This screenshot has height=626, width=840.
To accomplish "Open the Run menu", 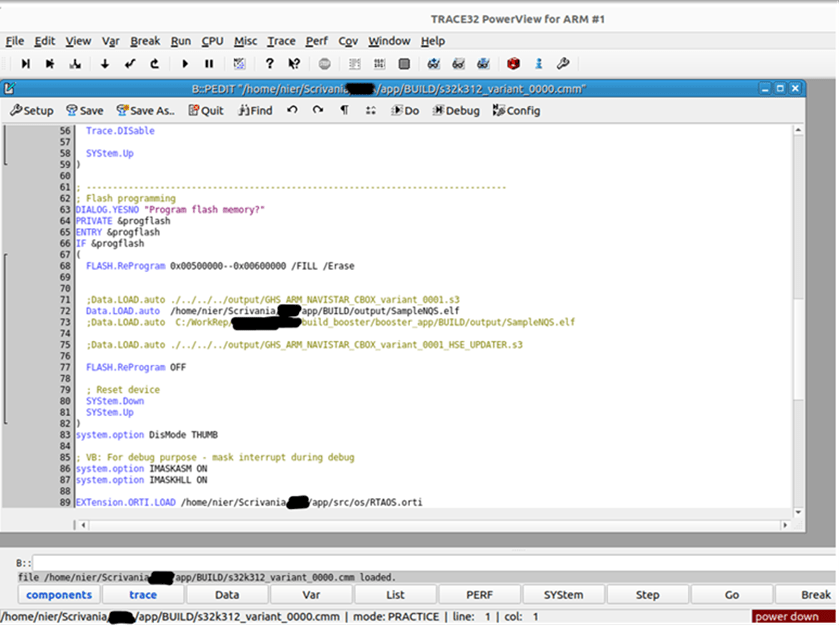I will coord(181,41).
